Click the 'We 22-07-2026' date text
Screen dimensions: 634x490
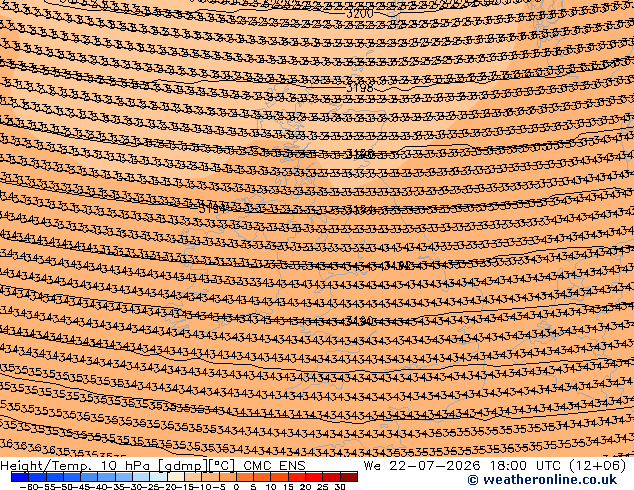point(422,466)
